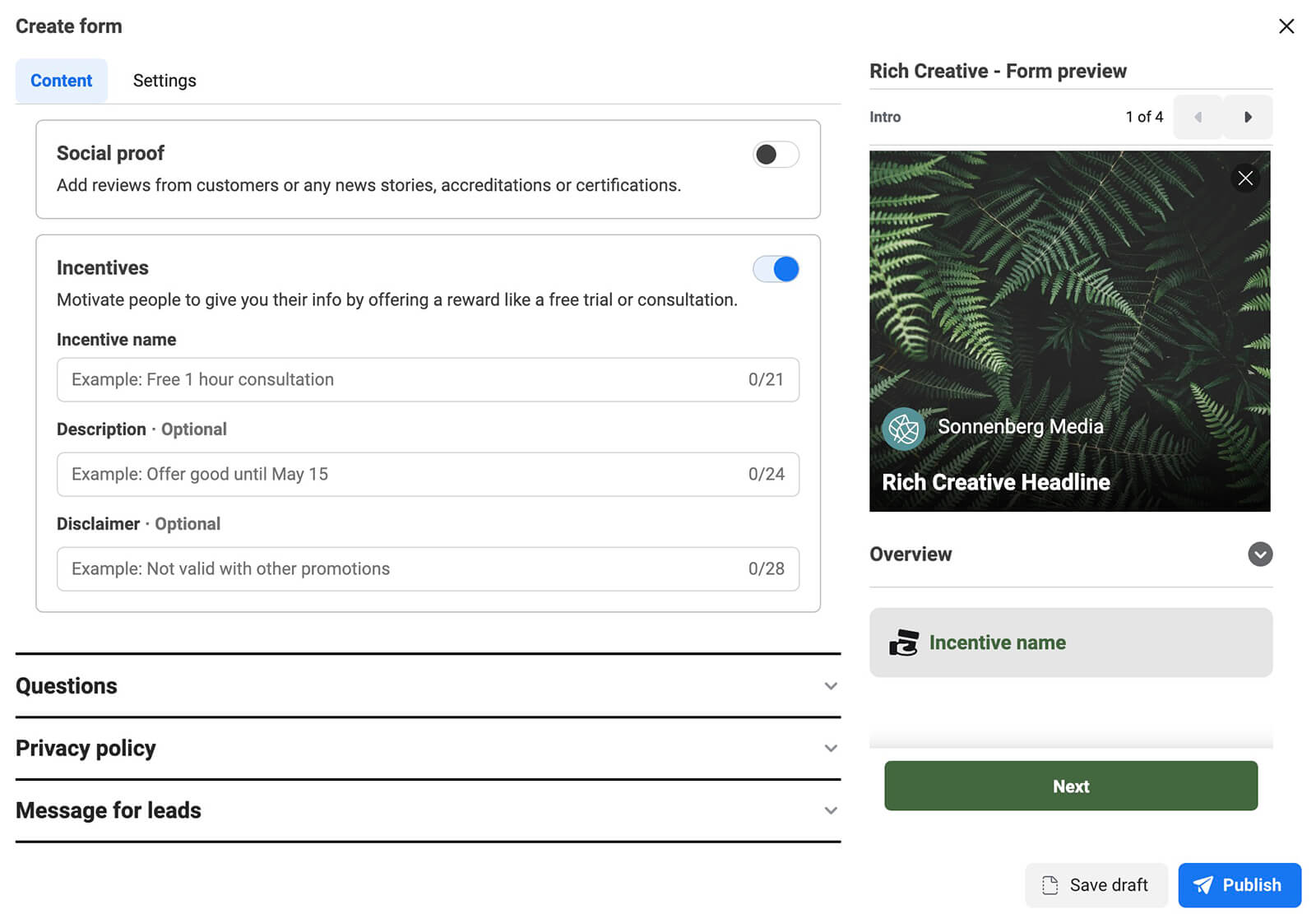
Task: Focus the Incentive name input field
Action: click(428, 379)
